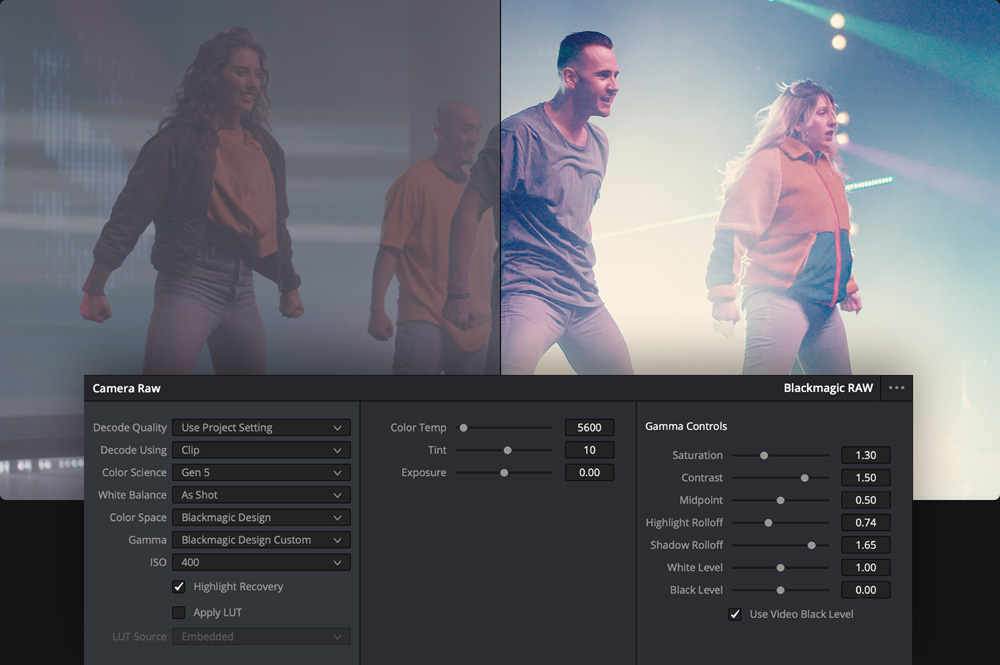Select the ISO dropdown
Viewport: 1000px width, 665px height.
coord(261,563)
